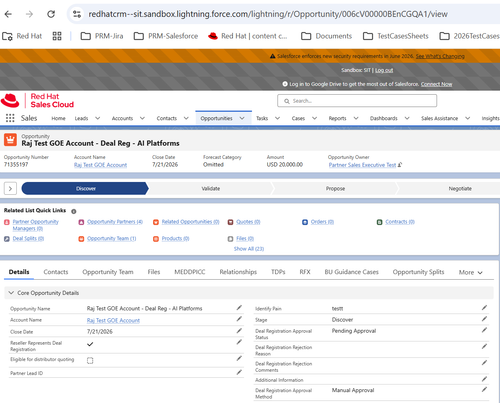Select the Validate stage in the path
This screenshot has width=500, height=403.
(211, 189)
